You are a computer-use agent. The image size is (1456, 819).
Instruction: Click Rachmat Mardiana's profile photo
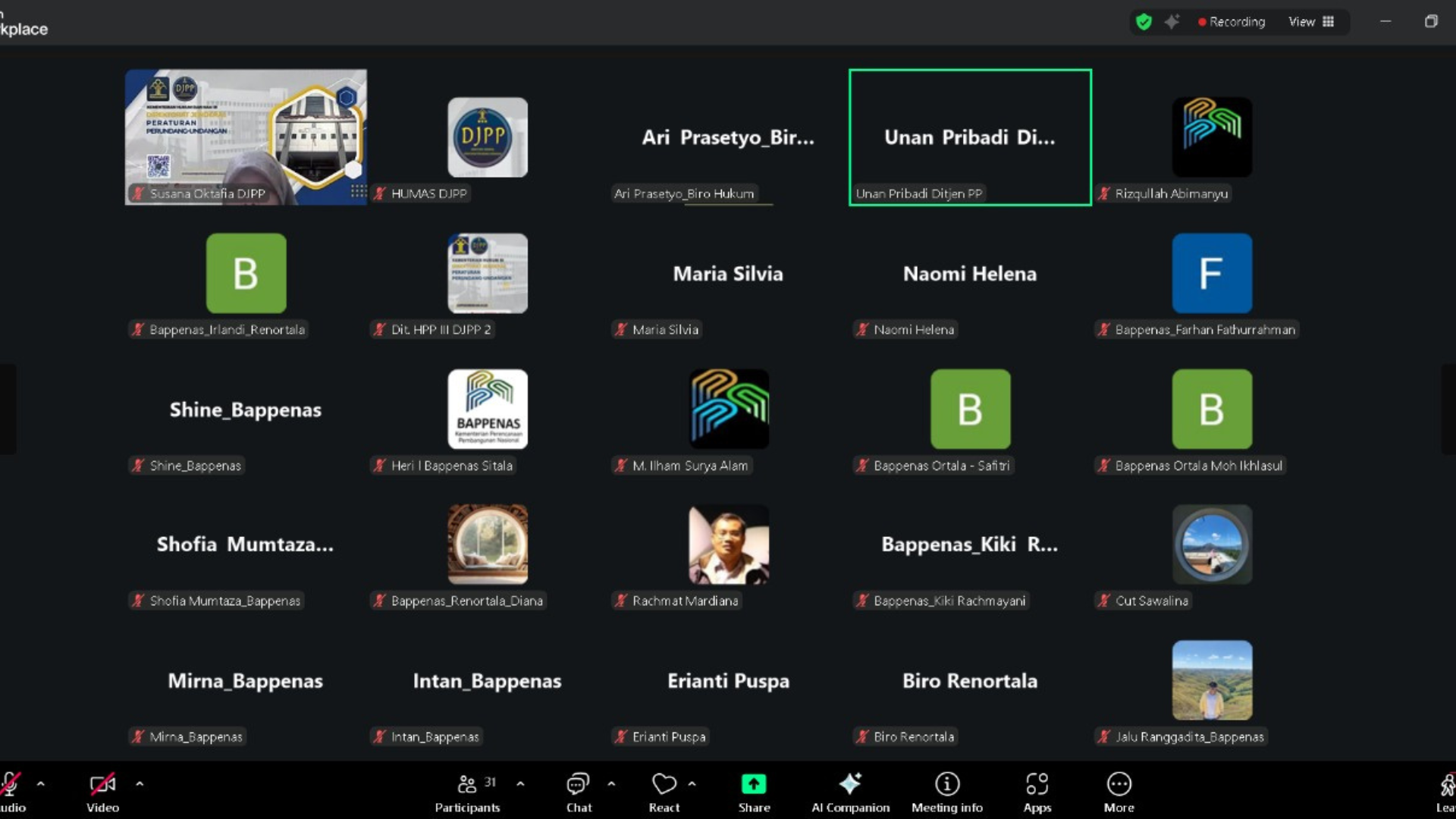729,544
